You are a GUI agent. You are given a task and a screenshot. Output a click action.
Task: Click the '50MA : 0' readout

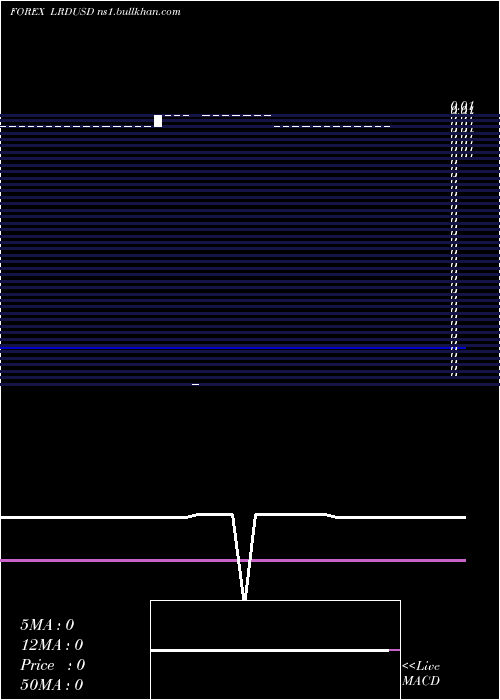(x=52, y=685)
